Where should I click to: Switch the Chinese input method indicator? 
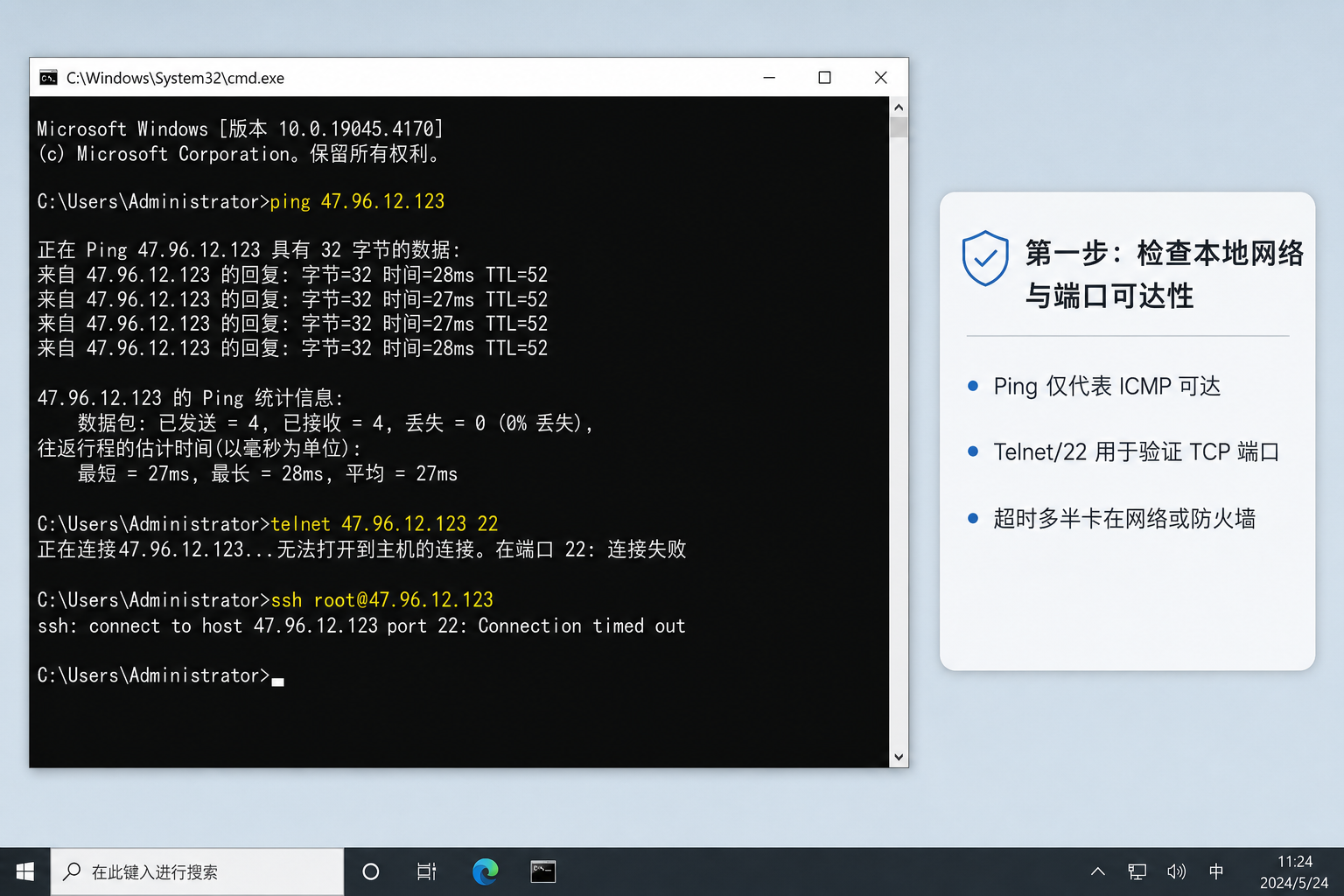[x=1216, y=871]
